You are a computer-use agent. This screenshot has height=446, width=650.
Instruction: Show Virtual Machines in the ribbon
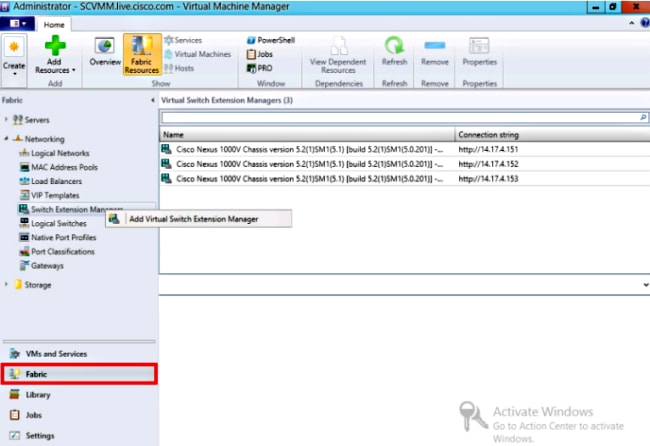tap(197, 54)
